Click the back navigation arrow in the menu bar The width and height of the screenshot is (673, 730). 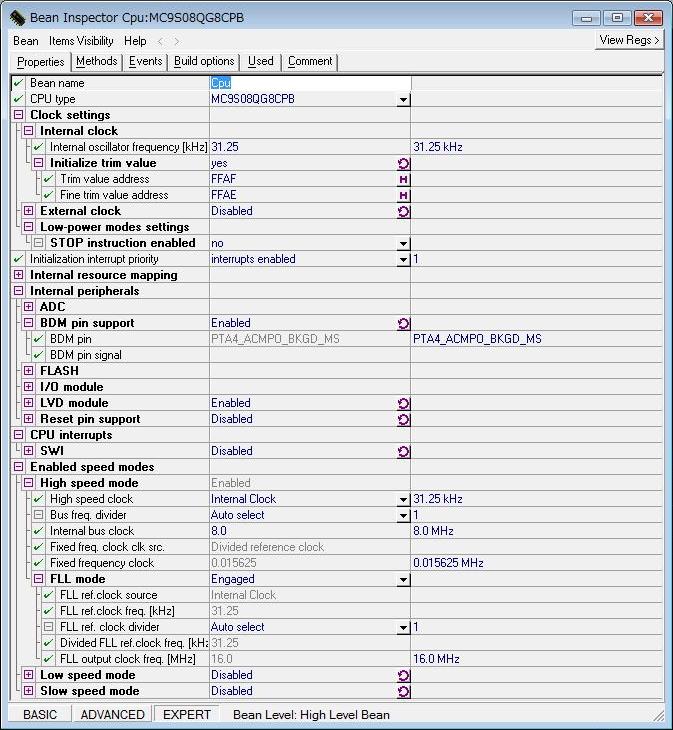point(160,41)
